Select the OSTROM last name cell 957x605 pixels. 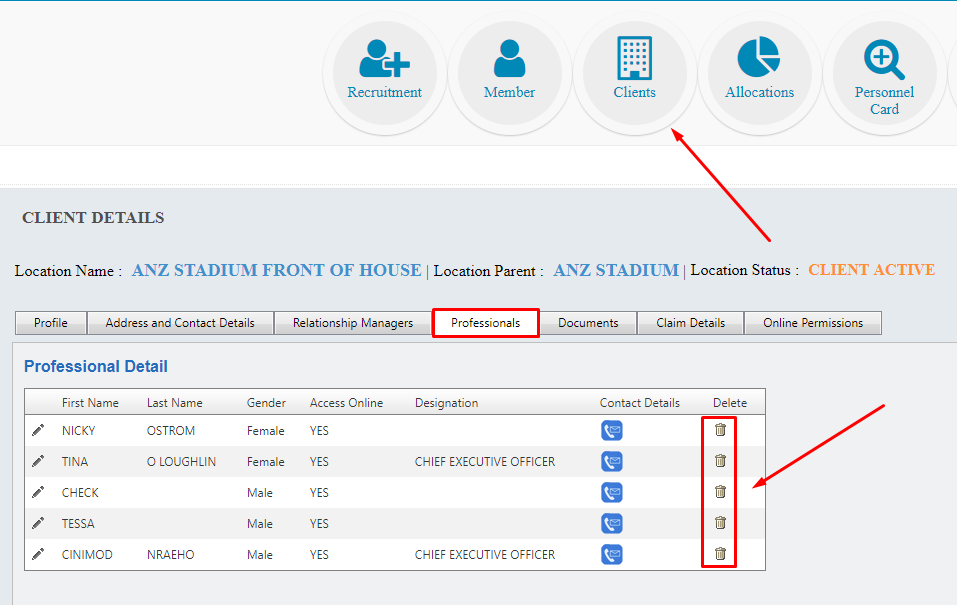[x=171, y=431]
